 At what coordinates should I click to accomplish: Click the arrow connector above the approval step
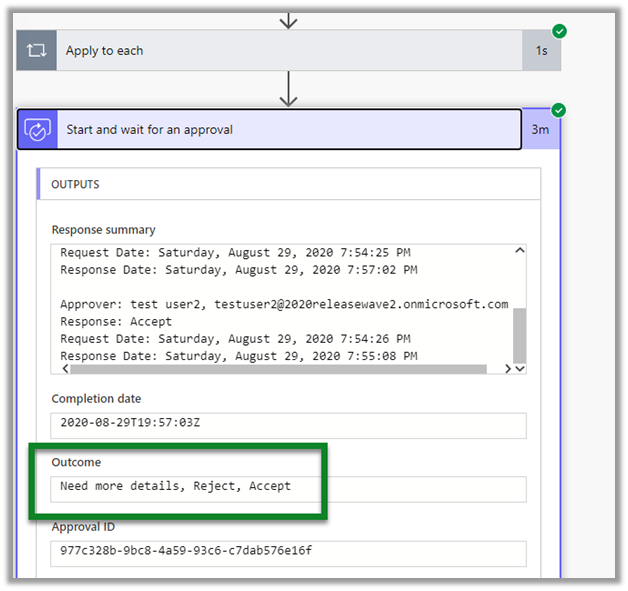click(x=288, y=89)
